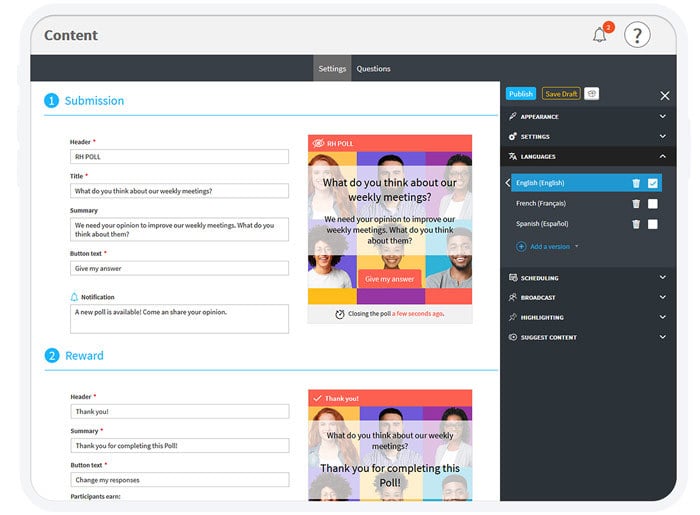Click the Reward Header field 'Thank you!'
The image size is (700, 515).
179,411
